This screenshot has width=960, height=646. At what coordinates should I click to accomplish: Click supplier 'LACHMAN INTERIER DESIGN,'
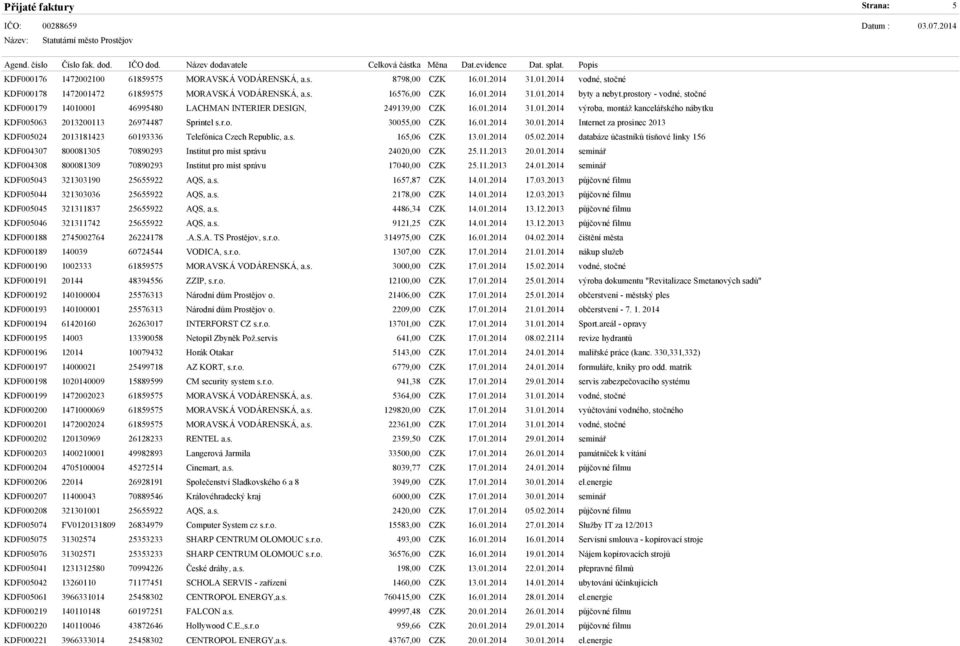pyautogui.click(x=246, y=108)
